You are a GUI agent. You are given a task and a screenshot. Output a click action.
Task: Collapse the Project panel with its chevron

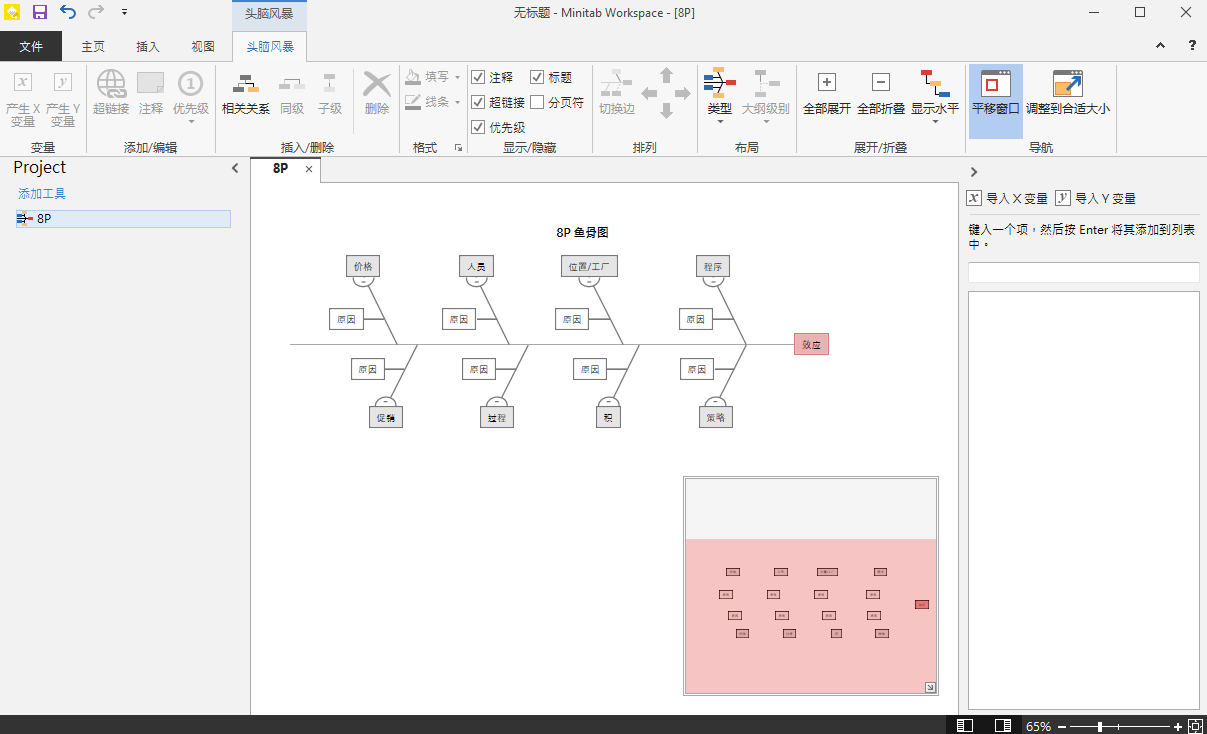235,168
